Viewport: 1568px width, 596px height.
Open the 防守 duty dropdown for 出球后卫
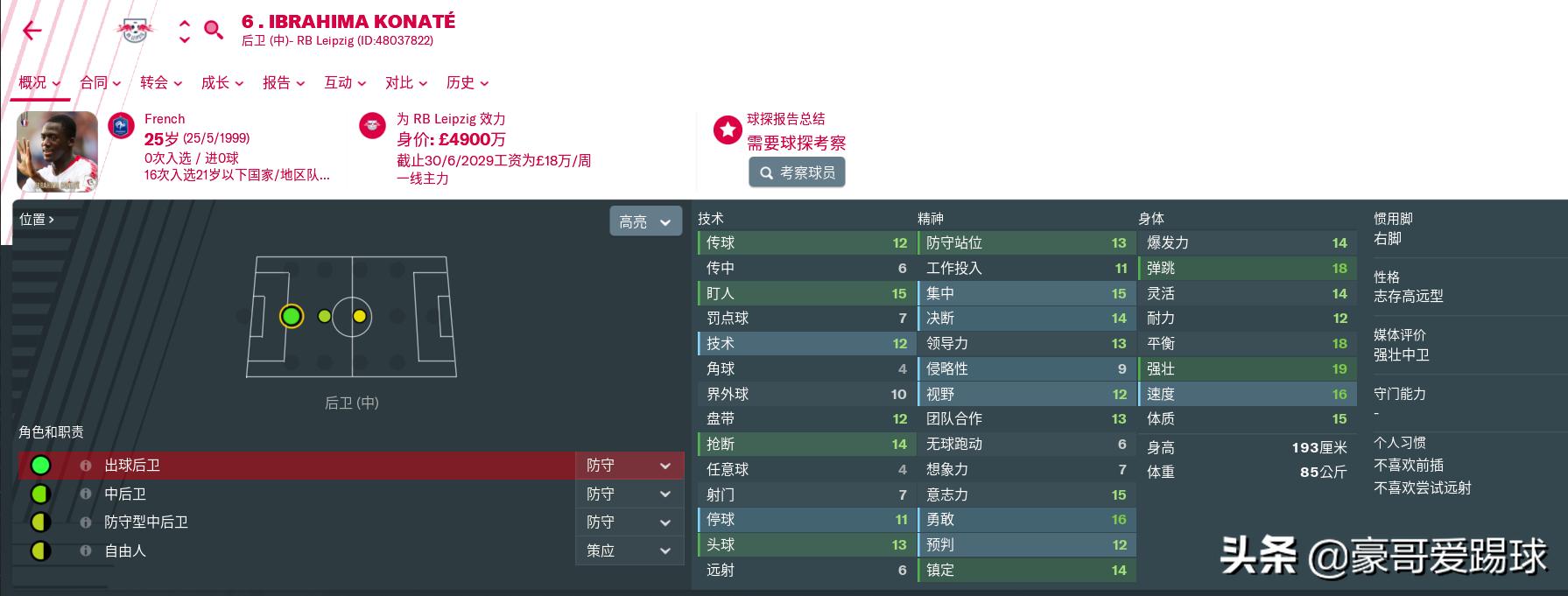point(629,465)
